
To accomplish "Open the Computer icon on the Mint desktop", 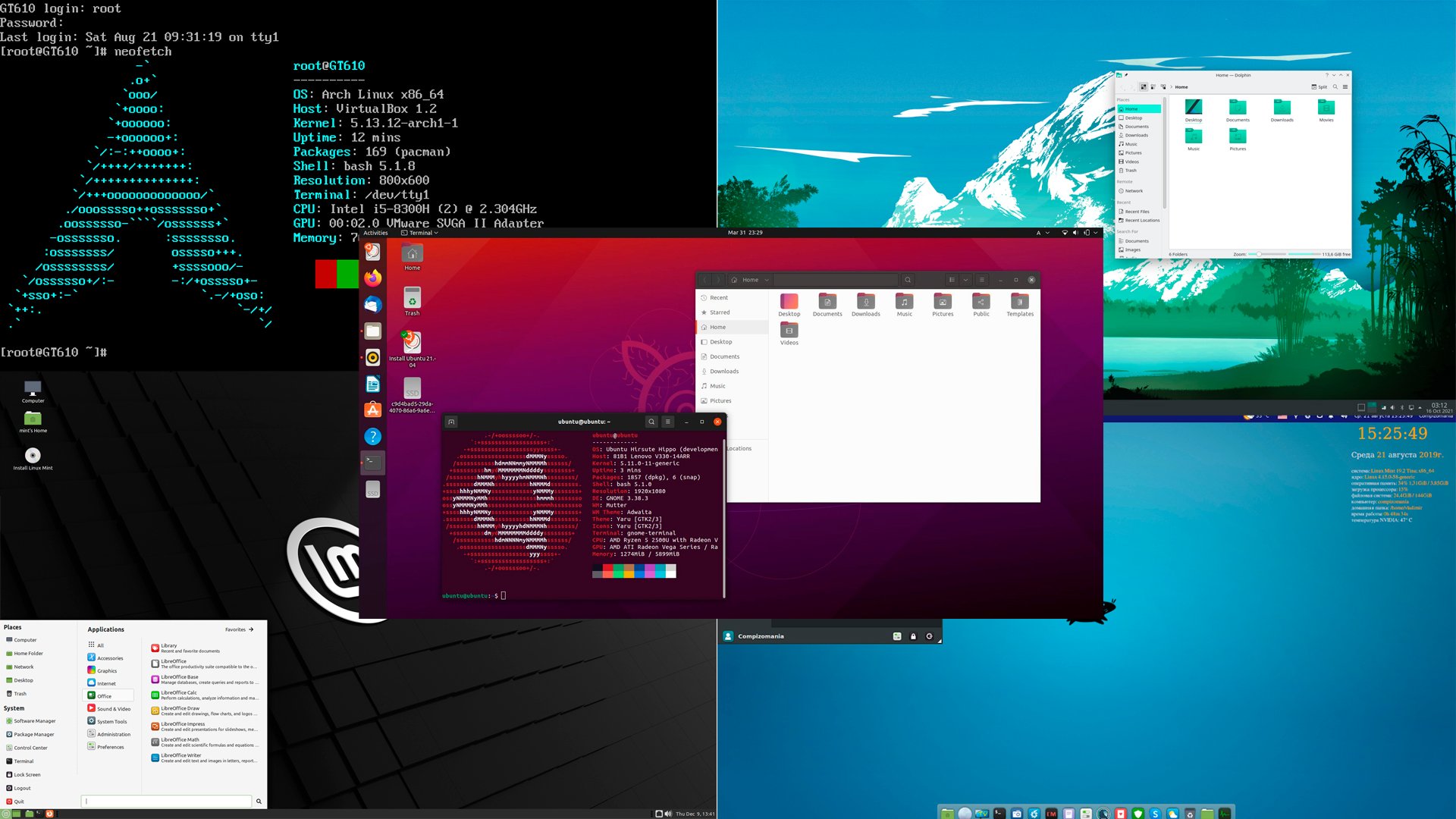I will [33, 391].
